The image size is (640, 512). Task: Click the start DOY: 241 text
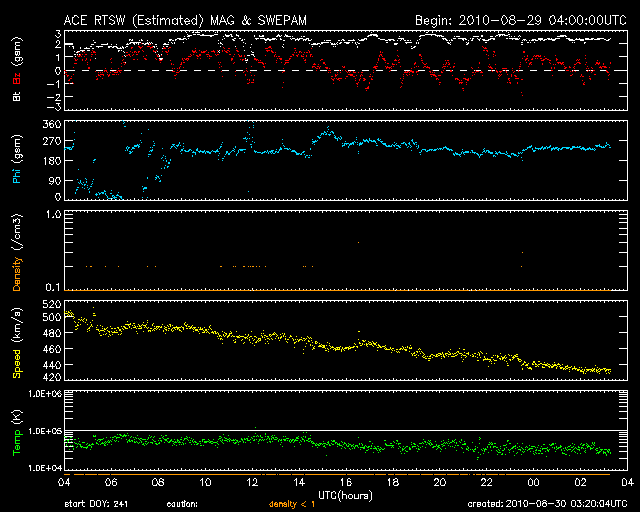(x=97, y=505)
